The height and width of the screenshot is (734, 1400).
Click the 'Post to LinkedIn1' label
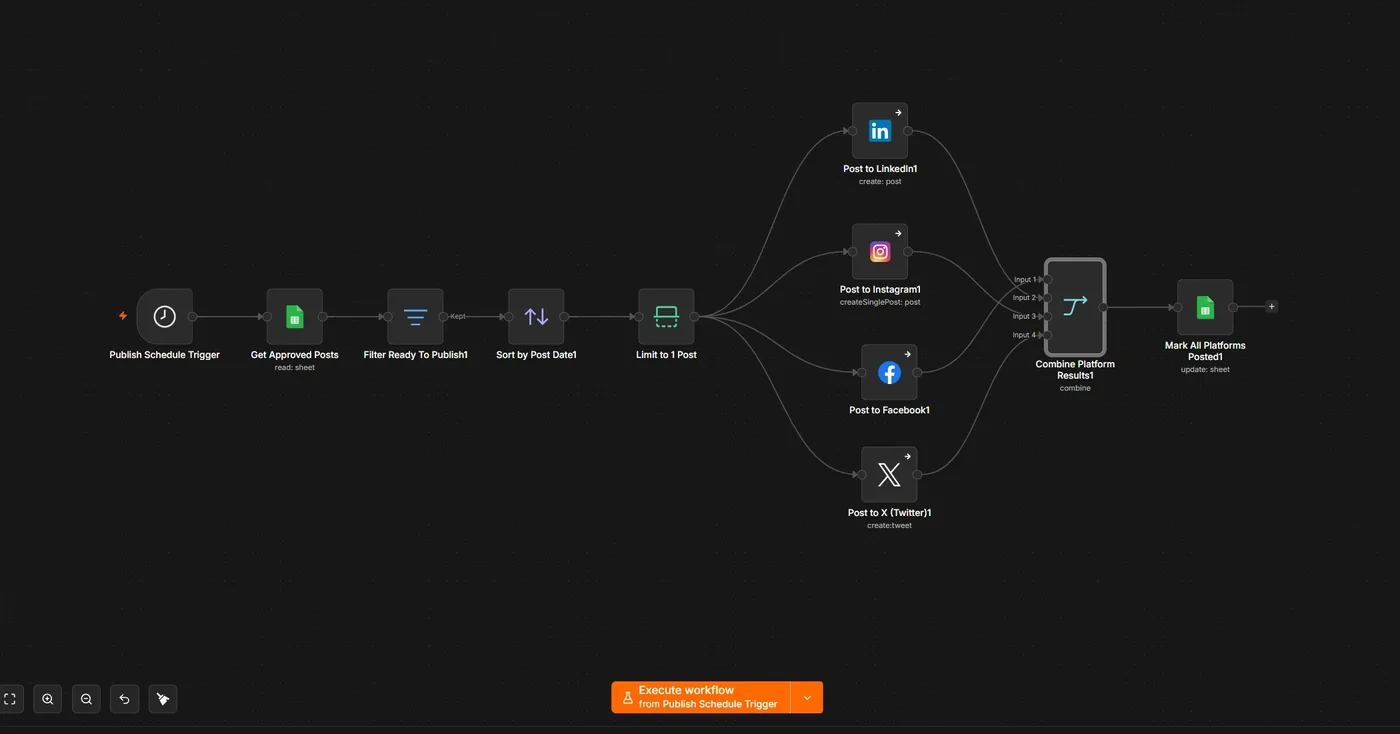[880, 169]
